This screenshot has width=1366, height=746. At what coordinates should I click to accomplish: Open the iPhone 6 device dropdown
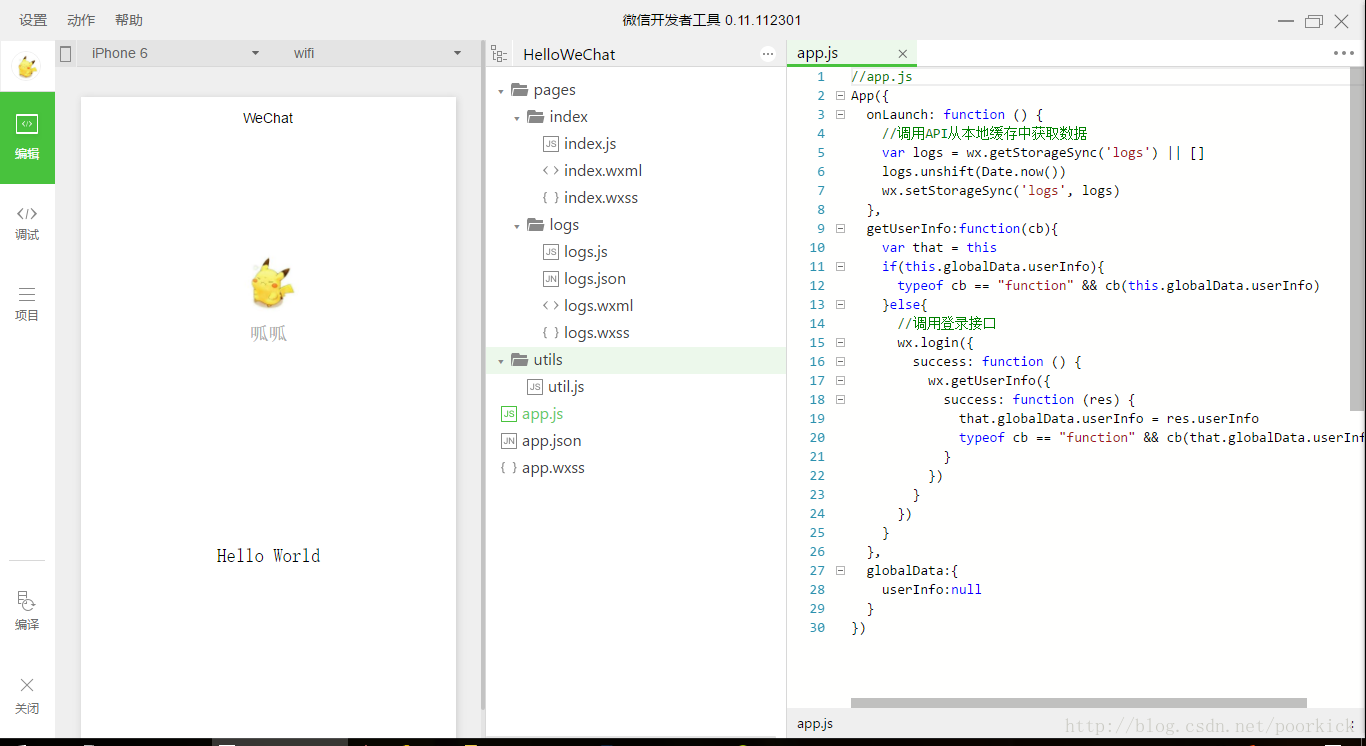tap(174, 53)
